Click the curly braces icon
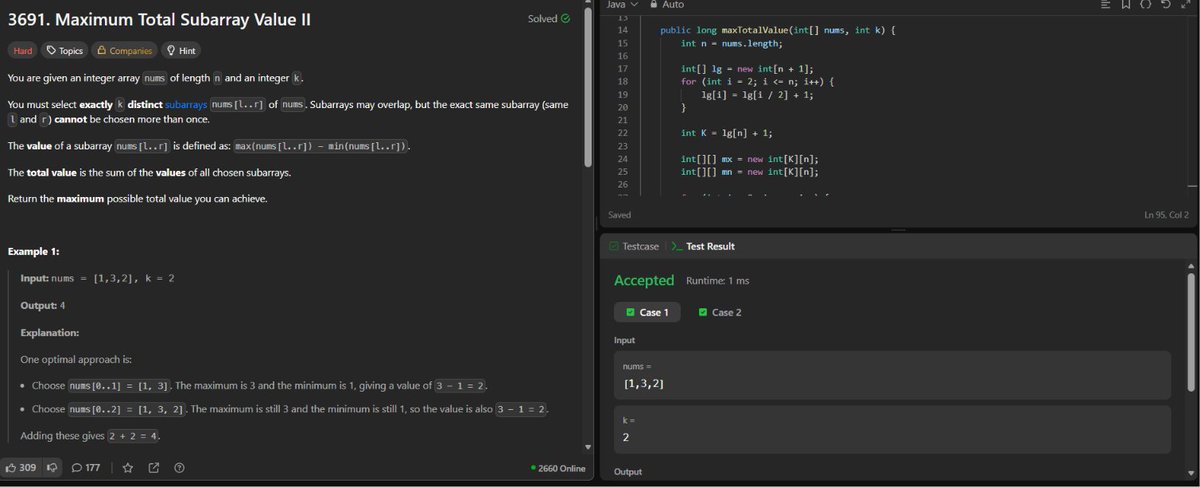 click(1147, 5)
